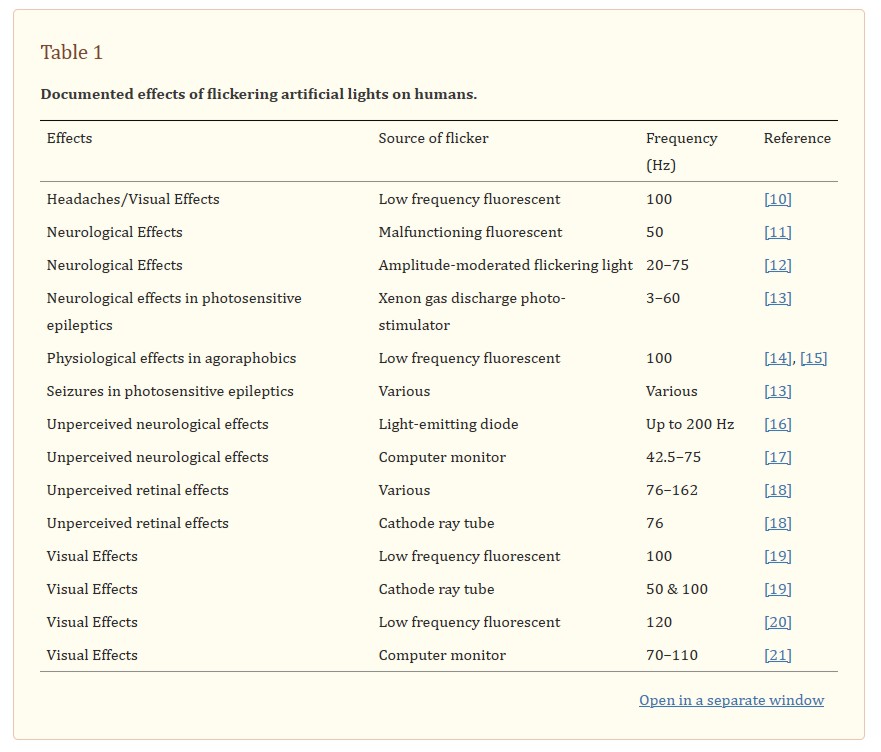Open reference [19] in the 50 & 100 row

coord(778,590)
